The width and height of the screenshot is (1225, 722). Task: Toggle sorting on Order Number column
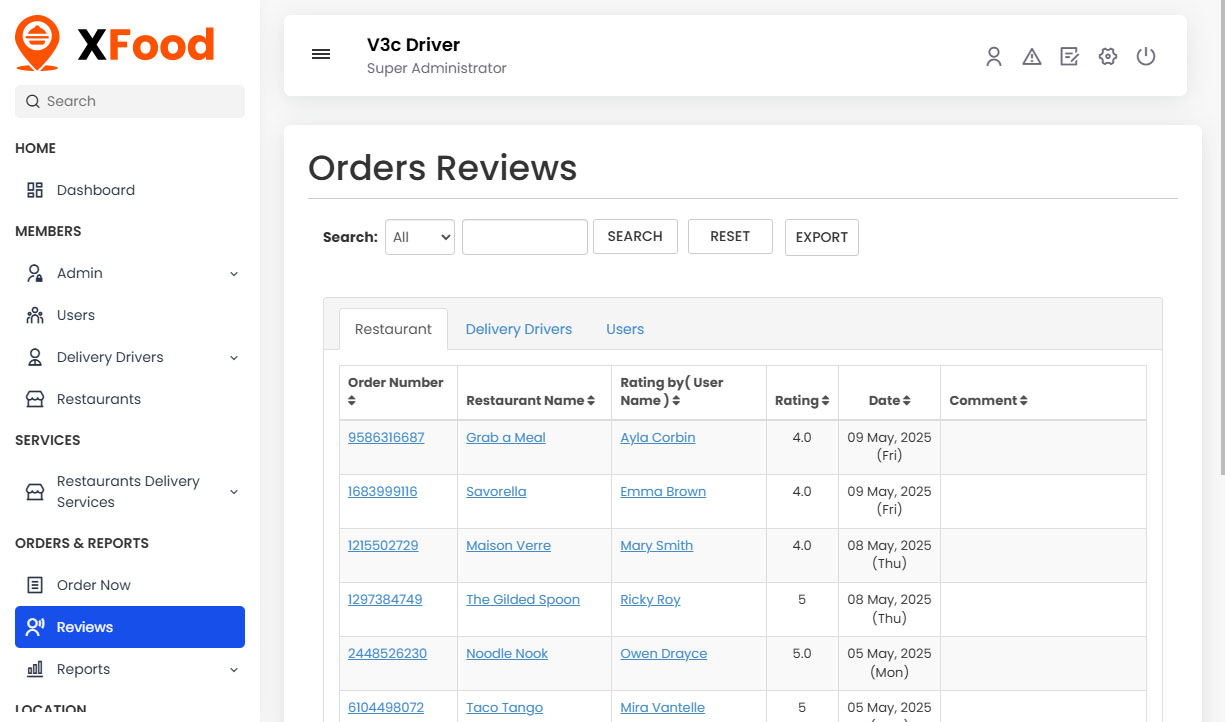pyautogui.click(x=351, y=400)
